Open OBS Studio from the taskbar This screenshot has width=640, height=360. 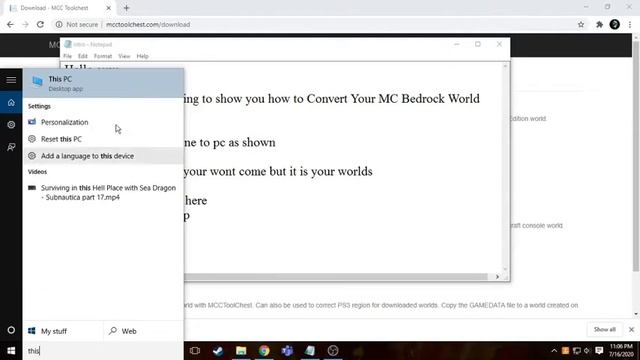333,351
